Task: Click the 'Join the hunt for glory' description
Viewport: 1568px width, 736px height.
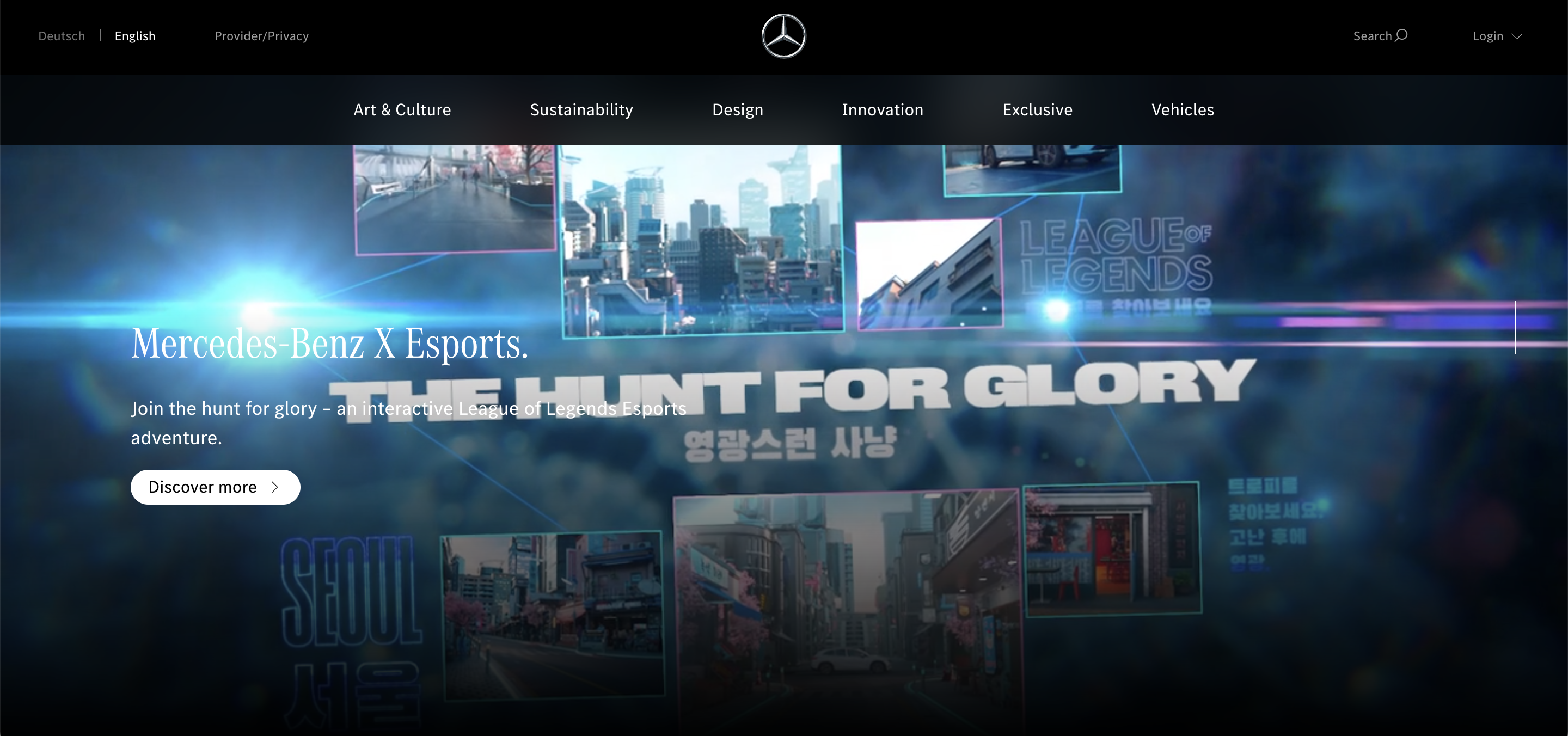Action: [x=408, y=423]
